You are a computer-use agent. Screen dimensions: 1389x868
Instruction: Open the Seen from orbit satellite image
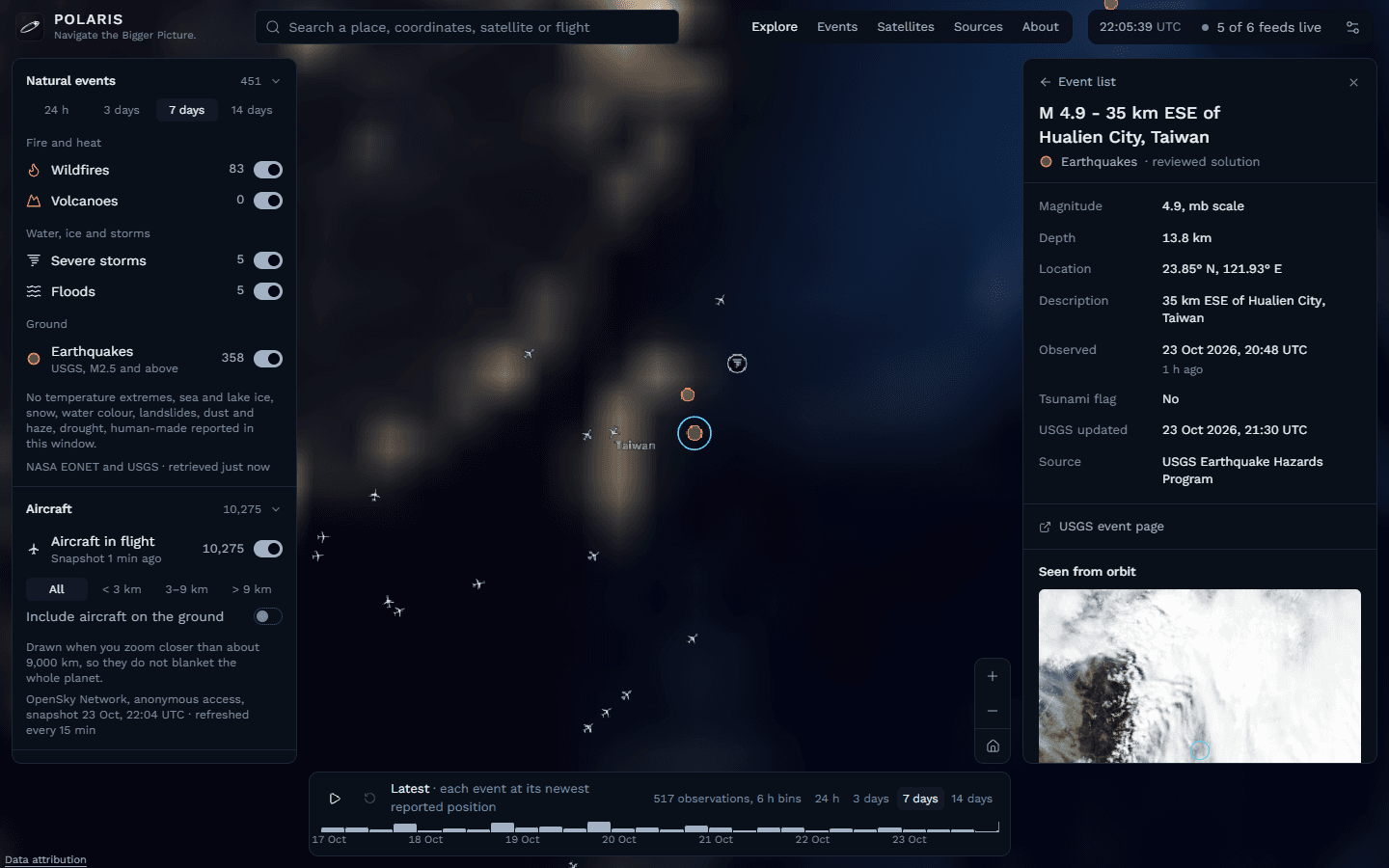[x=1200, y=676]
